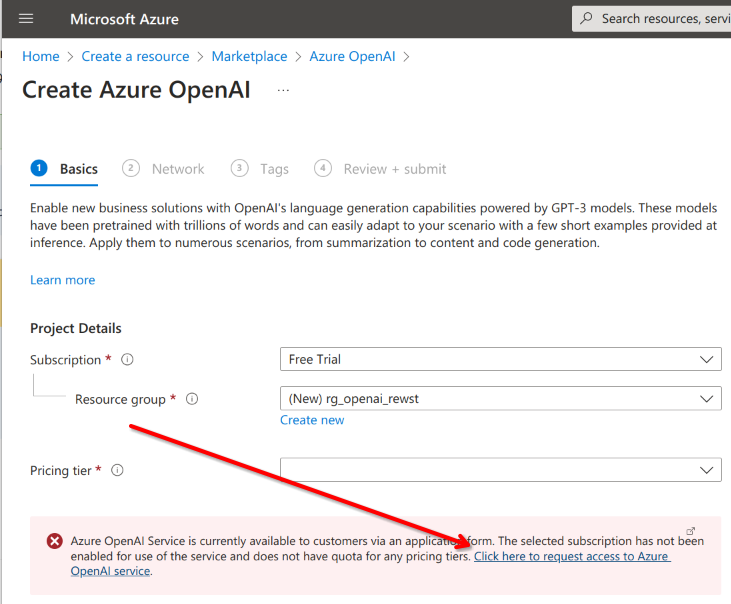The width and height of the screenshot is (731, 604).
Task: Open the Pricing tier dropdown
Action: pyautogui.click(x=500, y=470)
